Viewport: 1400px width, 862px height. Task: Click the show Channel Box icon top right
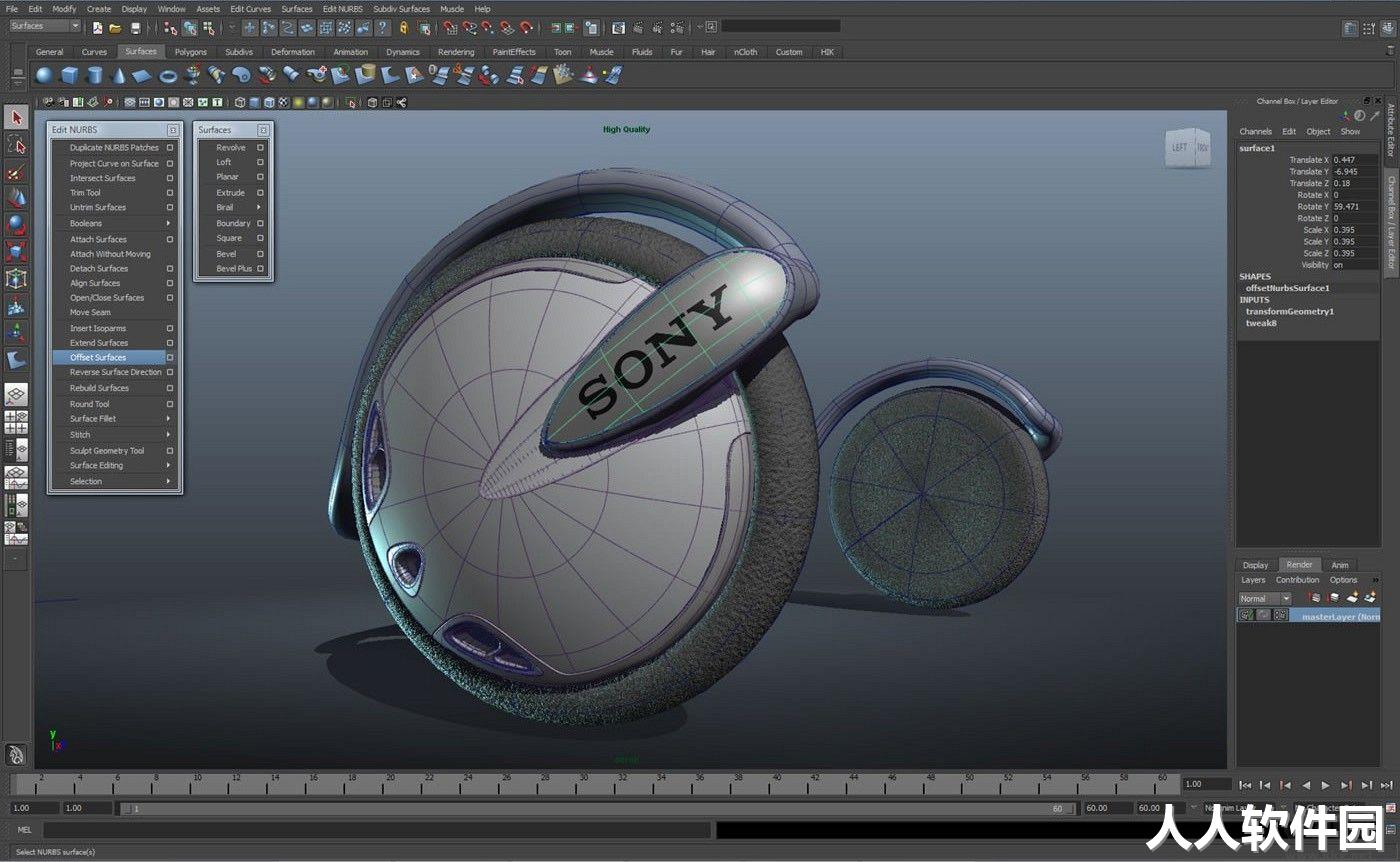click(1388, 29)
